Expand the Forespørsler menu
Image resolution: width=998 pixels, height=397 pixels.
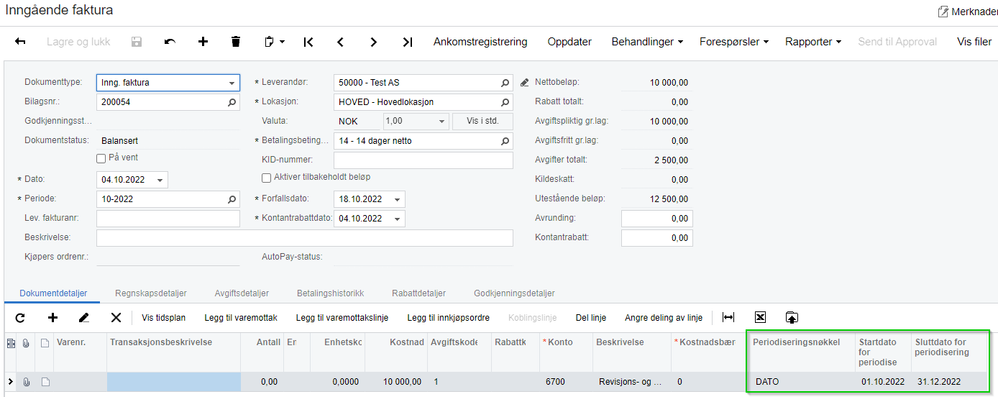[734, 42]
